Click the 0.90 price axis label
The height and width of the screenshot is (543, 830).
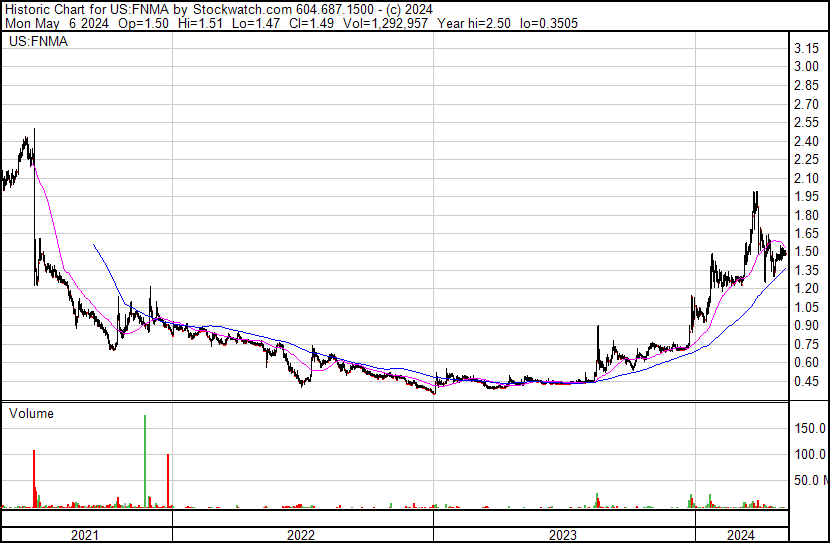pyautogui.click(x=807, y=325)
